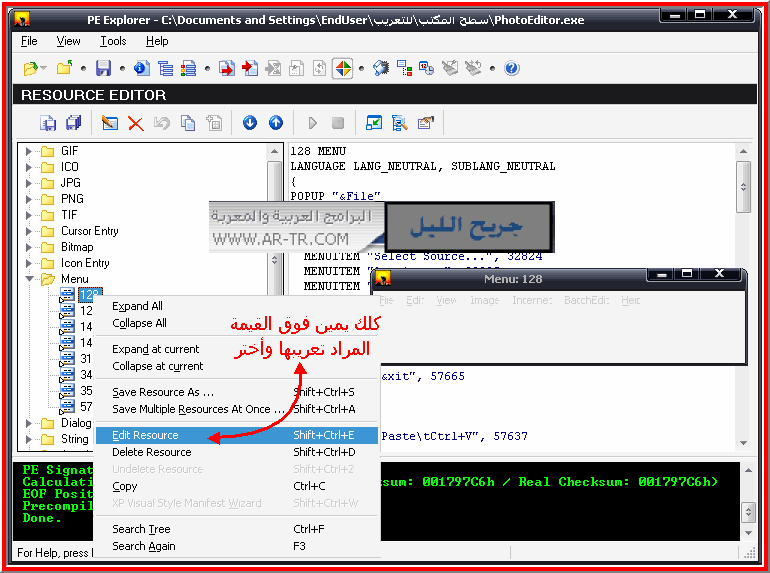Click the Edit Resource pencil icon
Viewport: 770px width, 573px height.
(x=110, y=123)
